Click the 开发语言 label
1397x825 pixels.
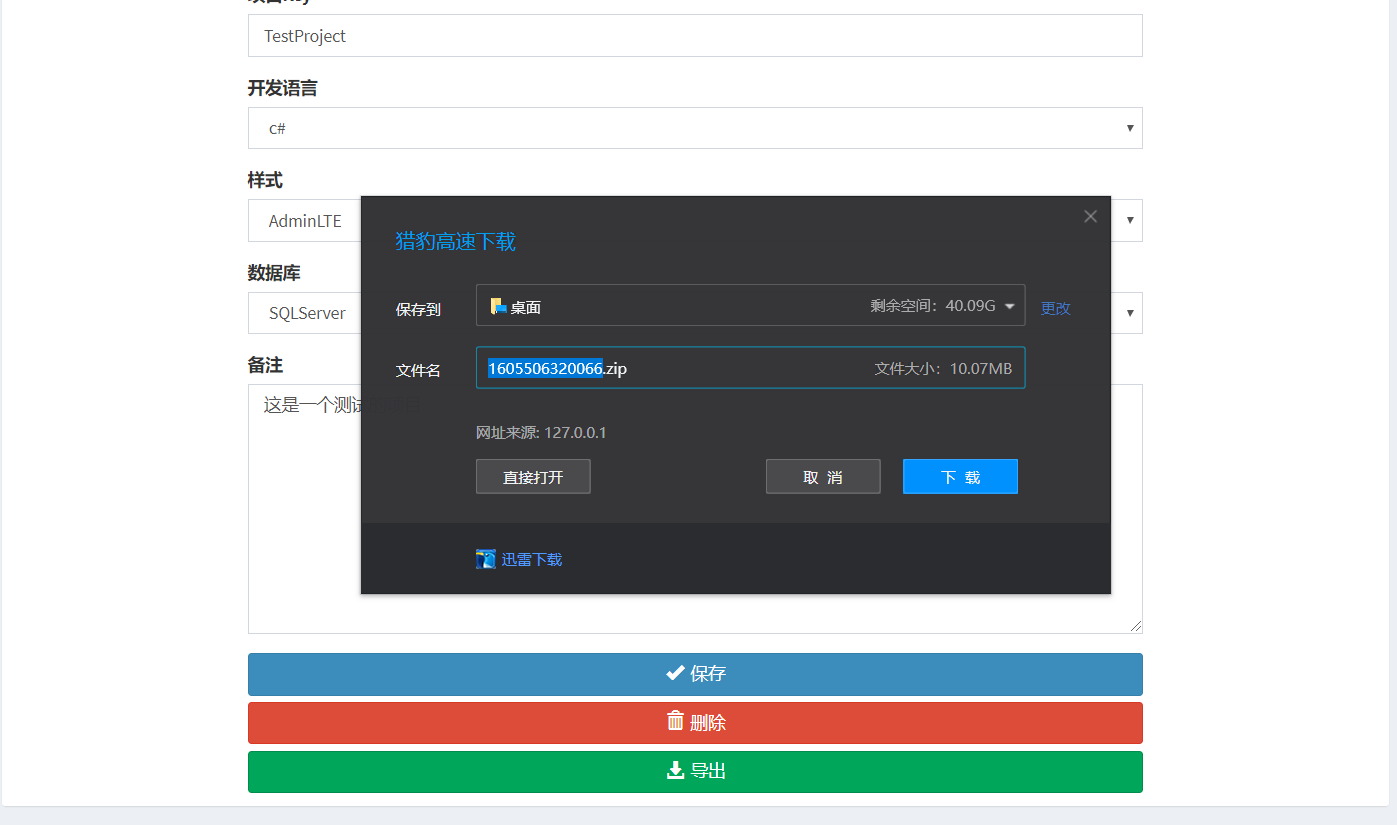pos(283,88)
